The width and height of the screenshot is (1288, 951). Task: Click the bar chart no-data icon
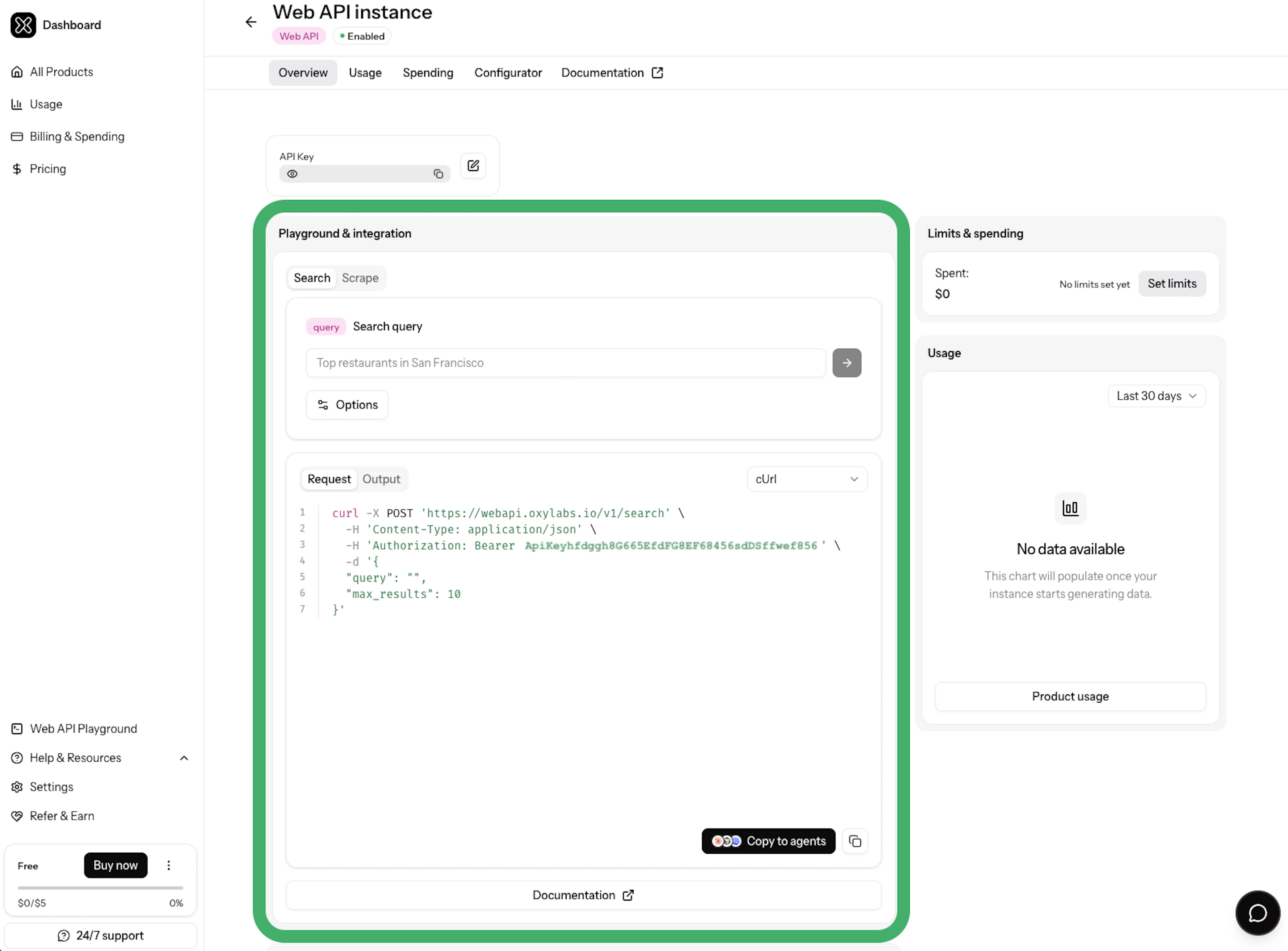pos(1070,508)
